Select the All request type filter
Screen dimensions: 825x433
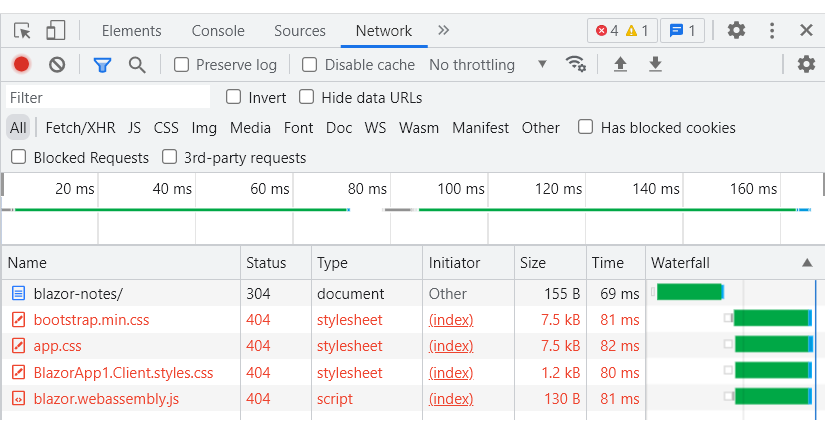coord(18,128)
